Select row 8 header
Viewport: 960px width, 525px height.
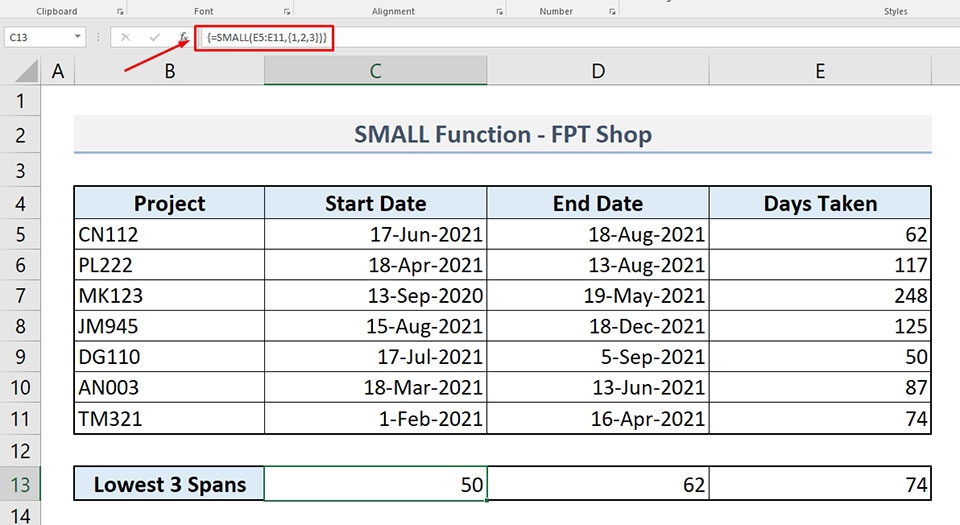[20, 326]
